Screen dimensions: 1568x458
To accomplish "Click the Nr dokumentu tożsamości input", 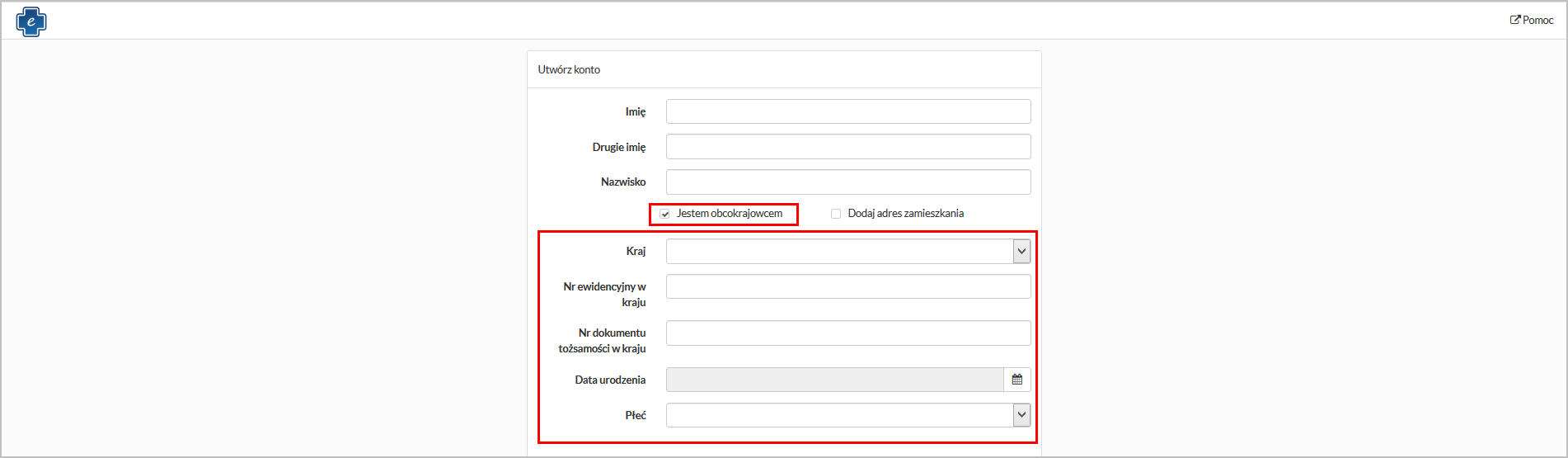I will 847,333.
